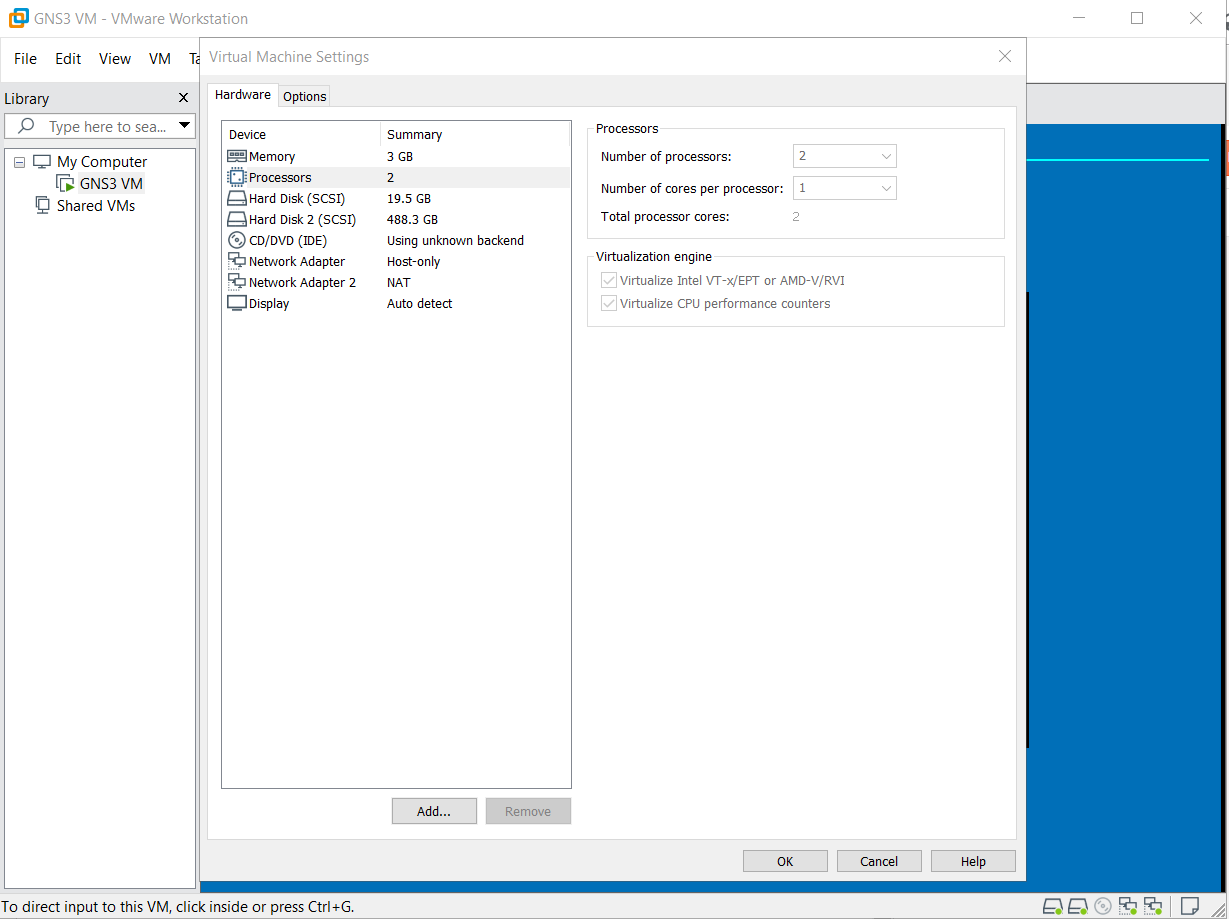Click the CD/DVD (IDE) disc icon
The image size is (1229, 919).
(x=237, y=240)
